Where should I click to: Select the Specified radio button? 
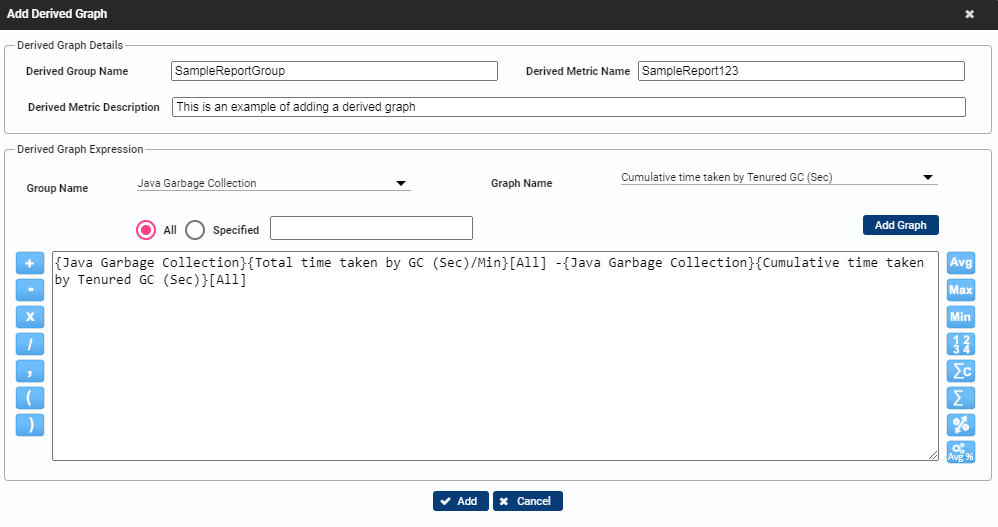[x=196, y=229]
